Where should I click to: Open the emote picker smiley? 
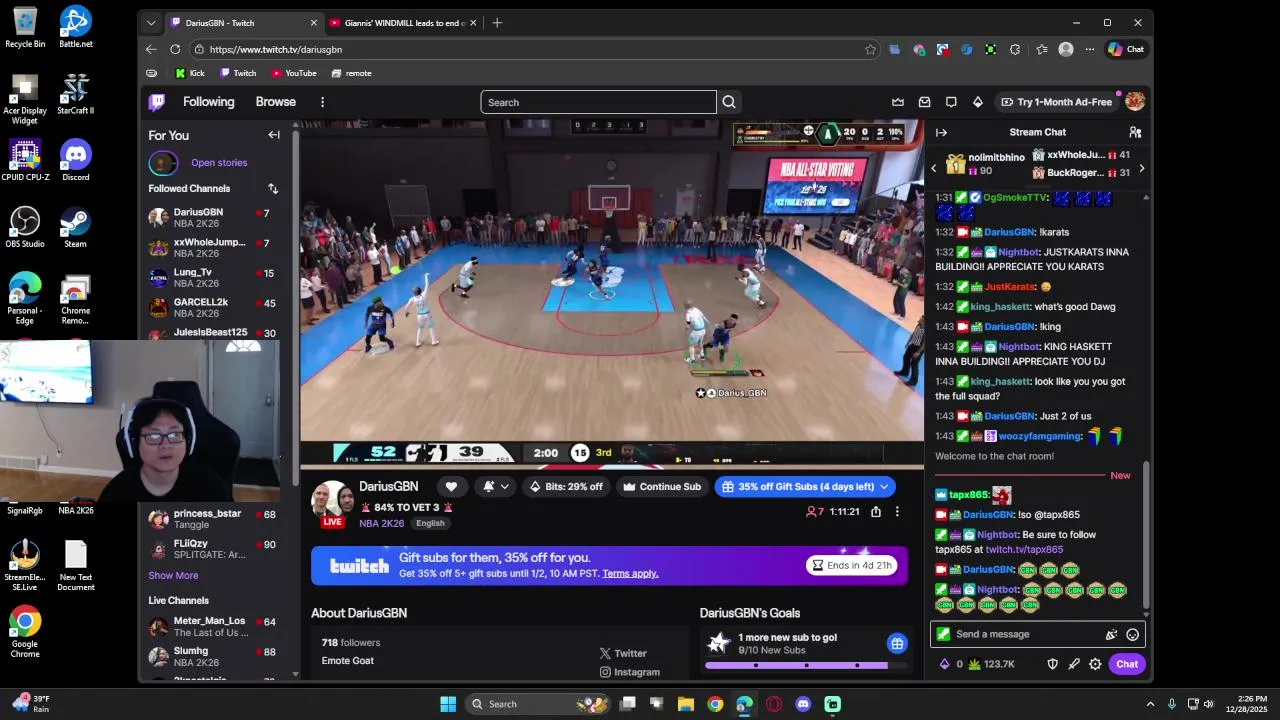[1132, 634]
